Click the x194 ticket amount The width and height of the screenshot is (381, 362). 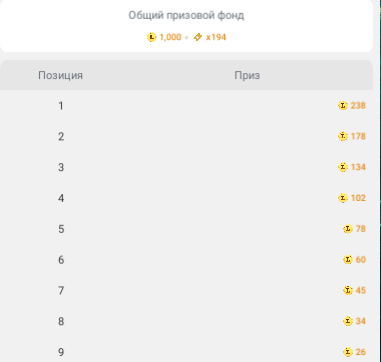[216, 37]
